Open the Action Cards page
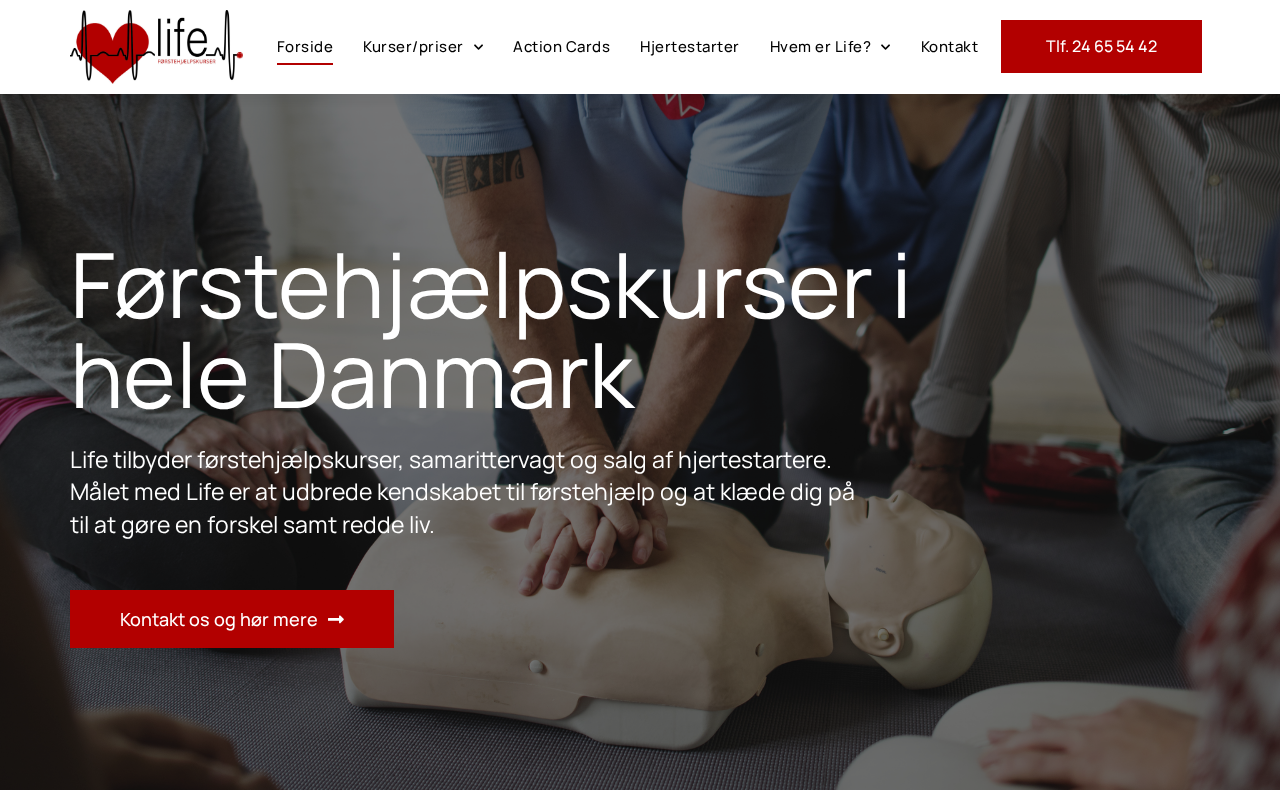The height and width of the screenshot is (800, 1280). coord(561,47)
